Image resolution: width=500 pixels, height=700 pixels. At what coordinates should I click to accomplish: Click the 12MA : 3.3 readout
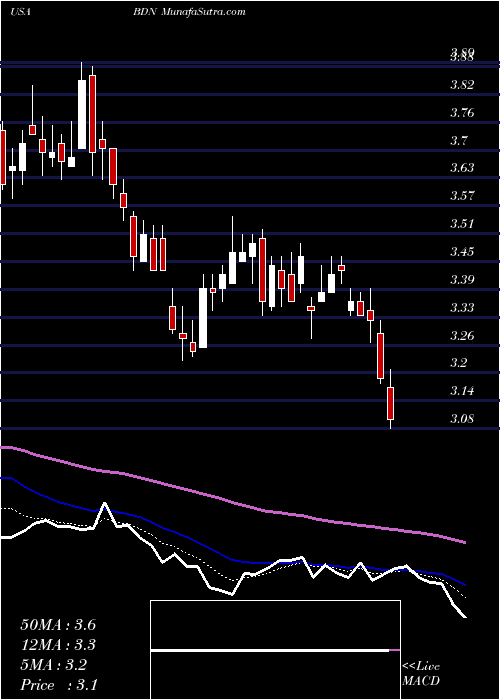[x=58, y=645]
